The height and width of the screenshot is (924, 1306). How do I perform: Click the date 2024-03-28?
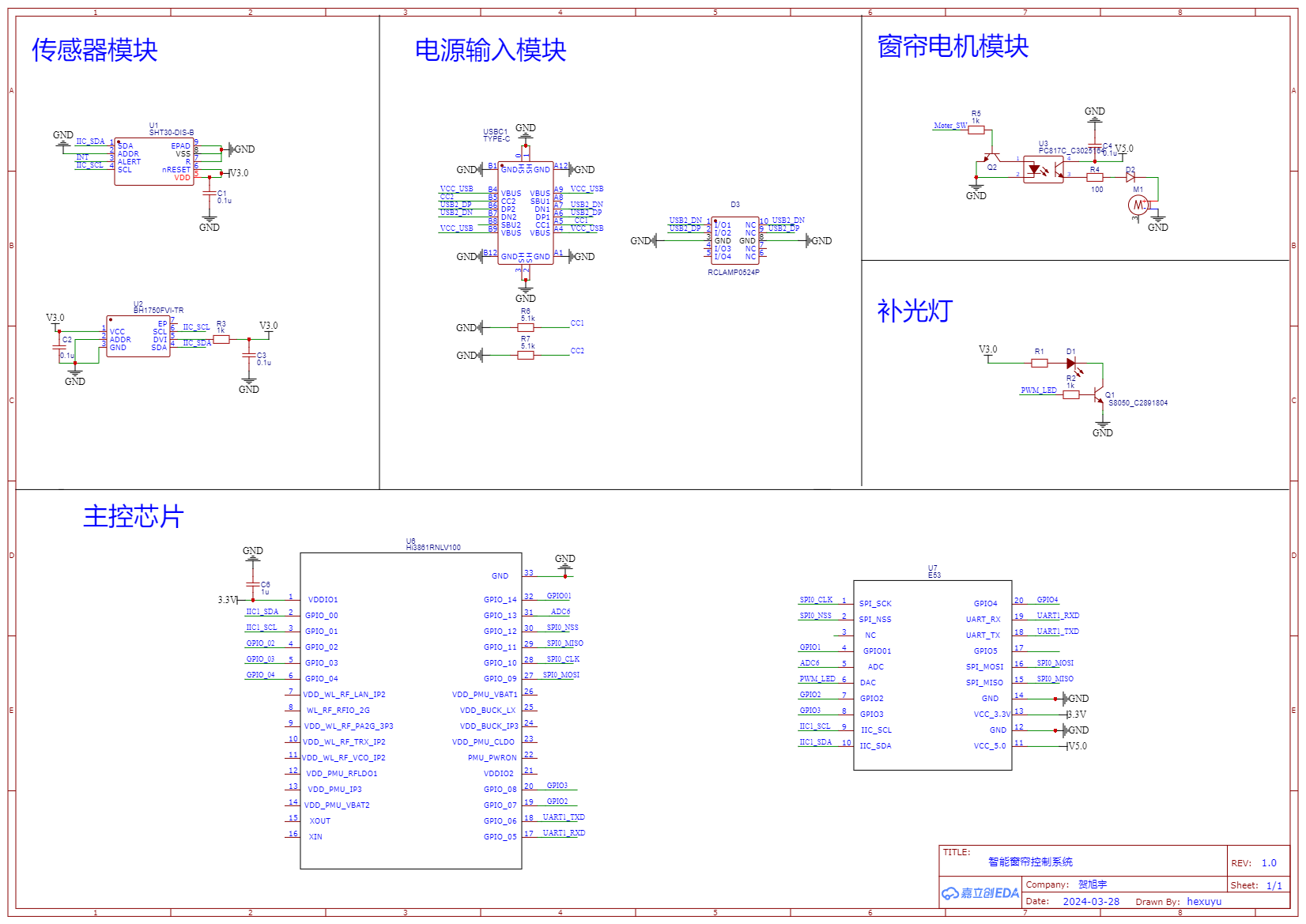pos(1091,901)
